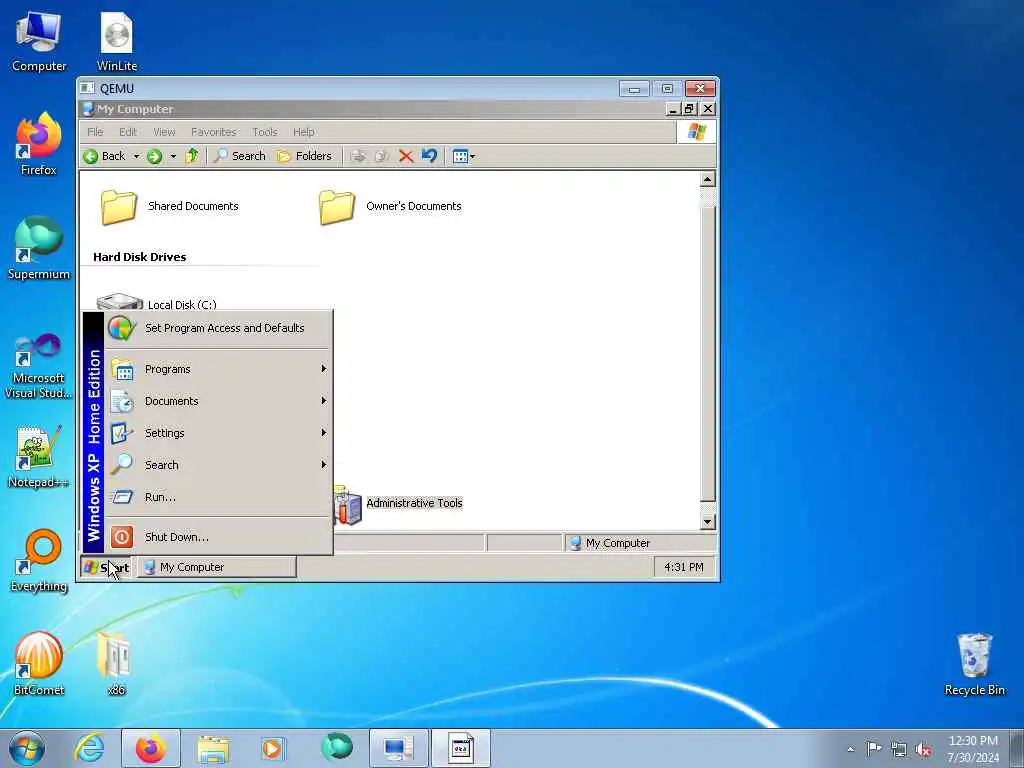
Task: Click the blue Undo toolbar icon
Action: (429, 156)
